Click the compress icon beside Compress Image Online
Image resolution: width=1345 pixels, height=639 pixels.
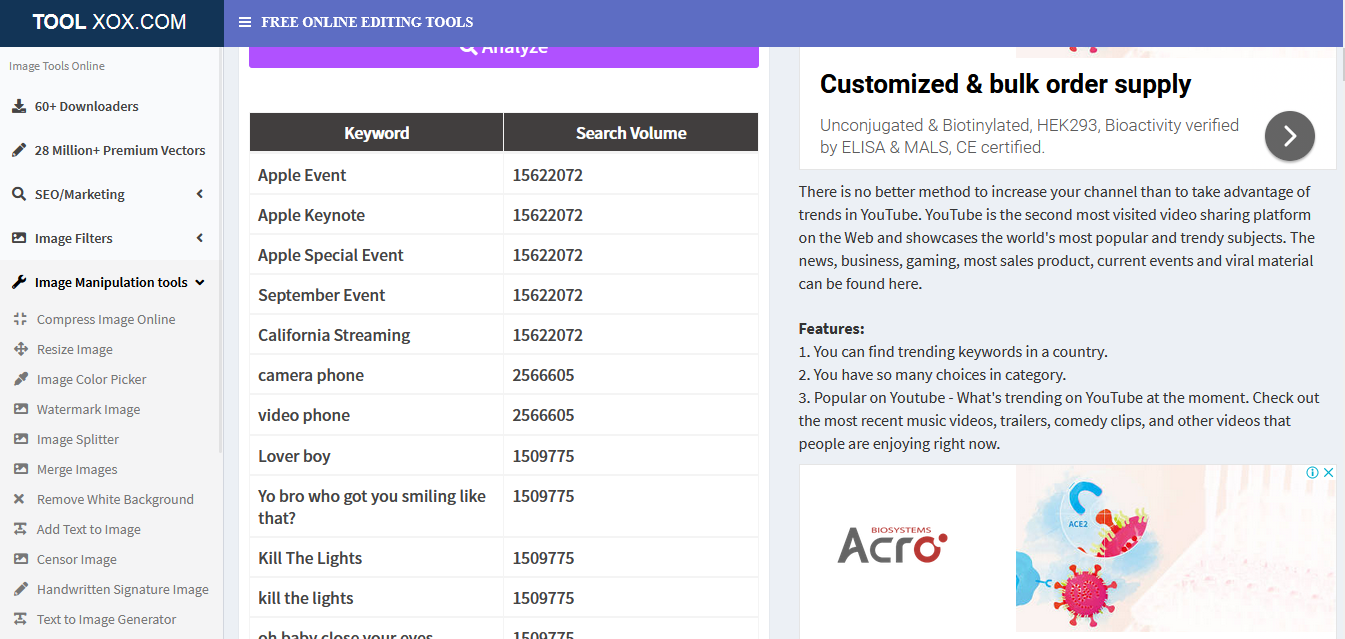[20, 319]
